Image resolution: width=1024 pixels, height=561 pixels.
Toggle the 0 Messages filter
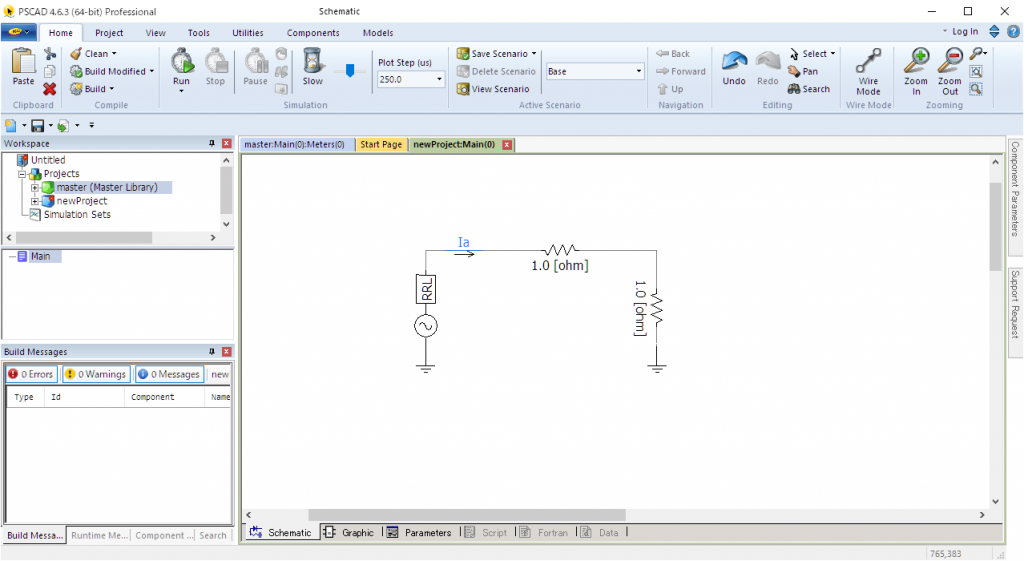(x=169, y=374)
